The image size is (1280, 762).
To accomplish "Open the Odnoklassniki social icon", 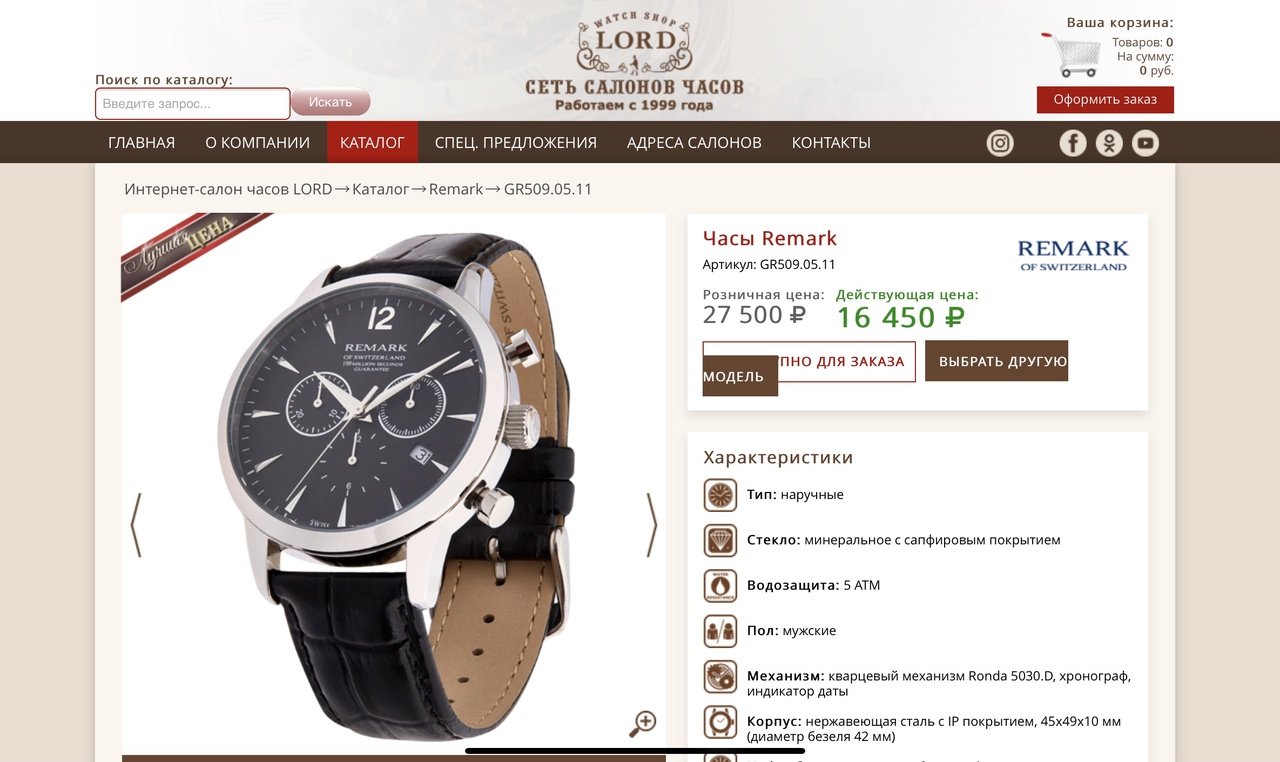I will 1109,143.
